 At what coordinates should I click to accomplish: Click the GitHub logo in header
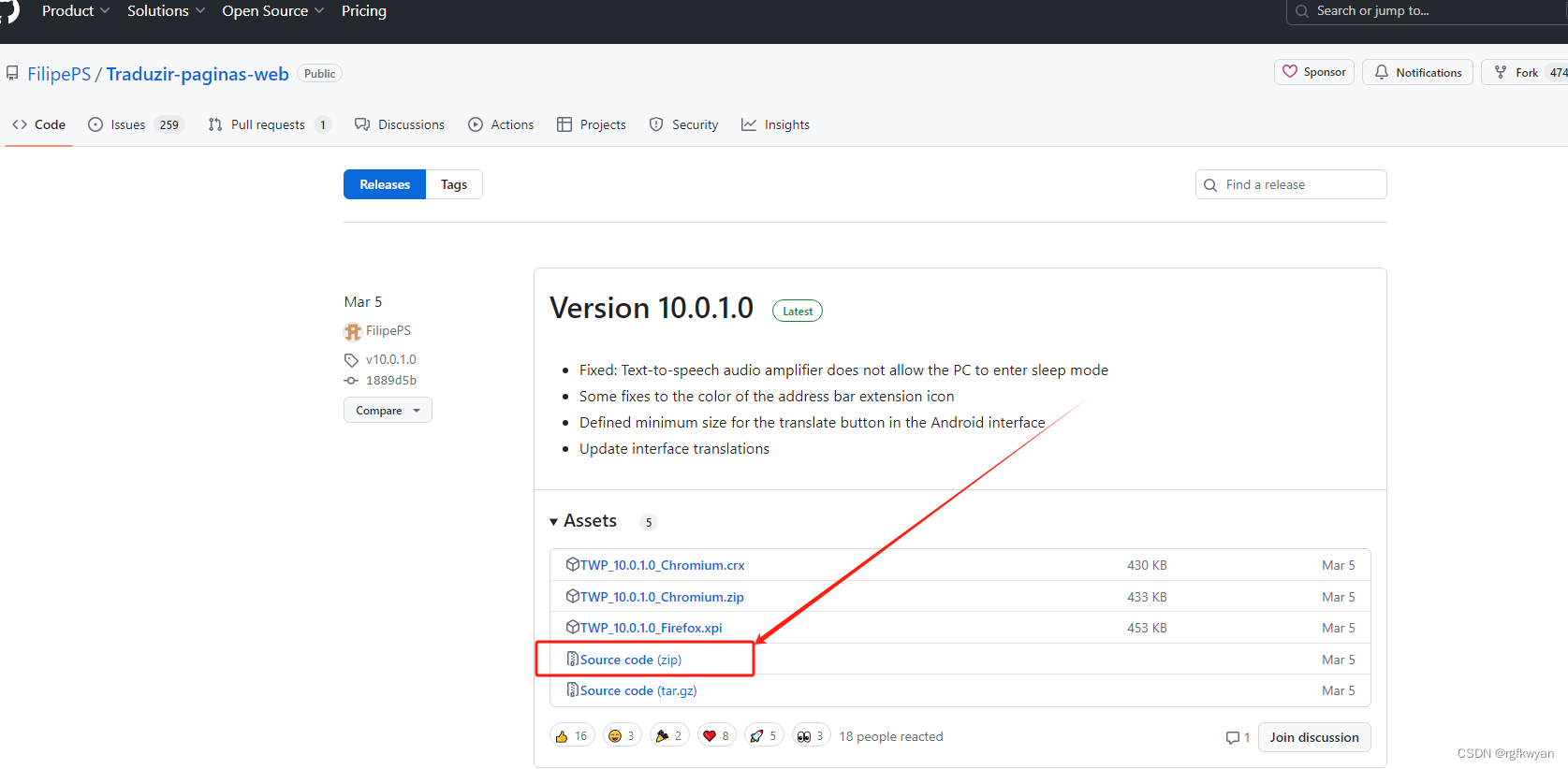(x=9, y=9)
